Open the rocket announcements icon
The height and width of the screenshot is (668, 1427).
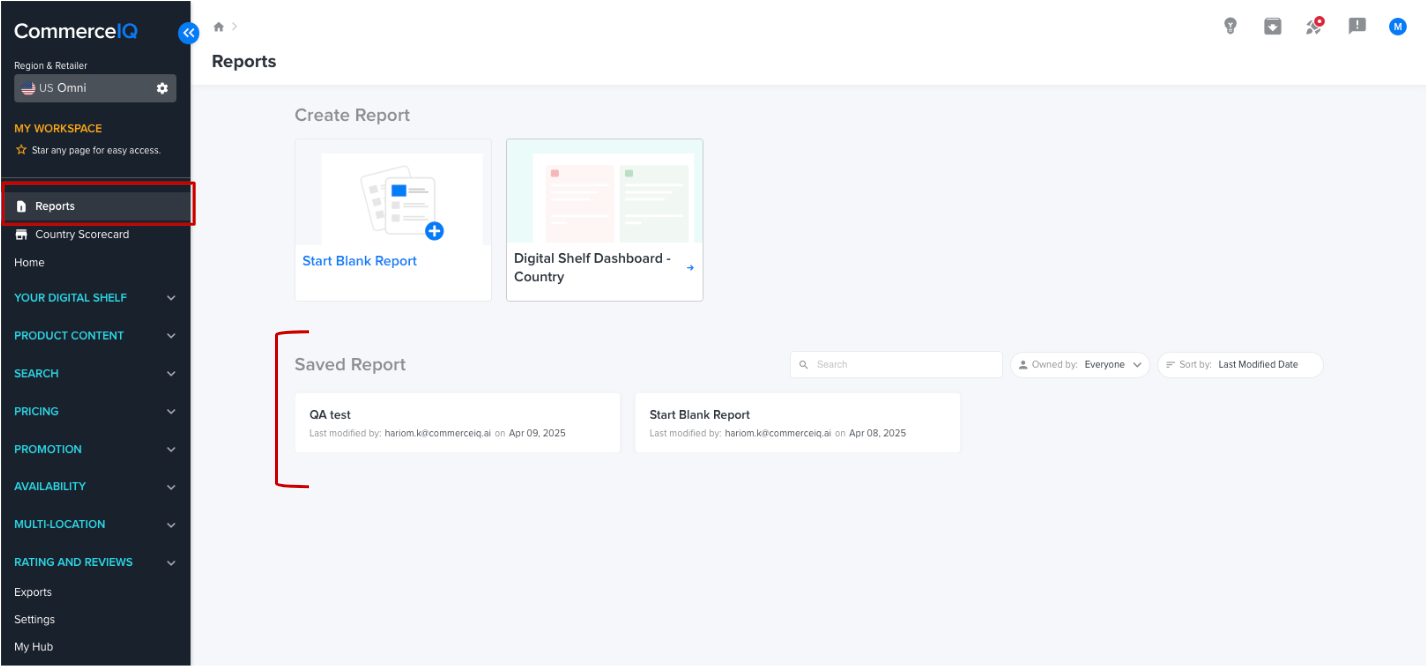pyautogui.click(x=1315, y=26)
